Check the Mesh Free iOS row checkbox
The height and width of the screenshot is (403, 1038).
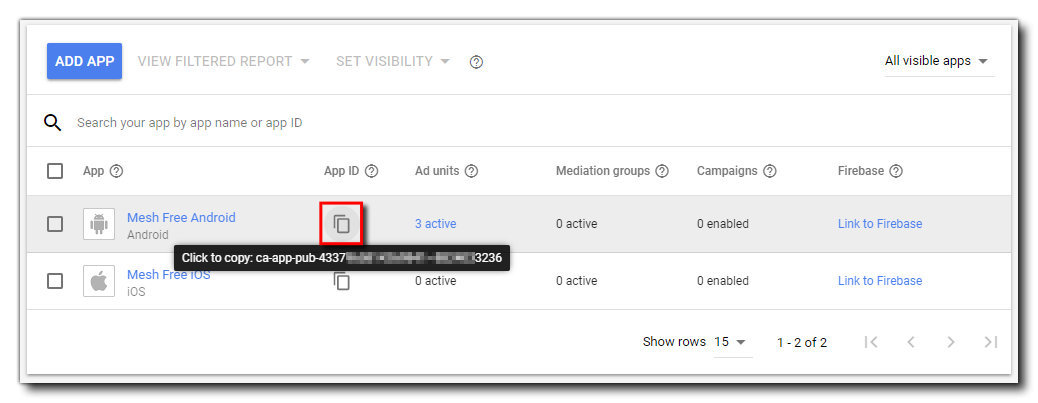point(56,281)
